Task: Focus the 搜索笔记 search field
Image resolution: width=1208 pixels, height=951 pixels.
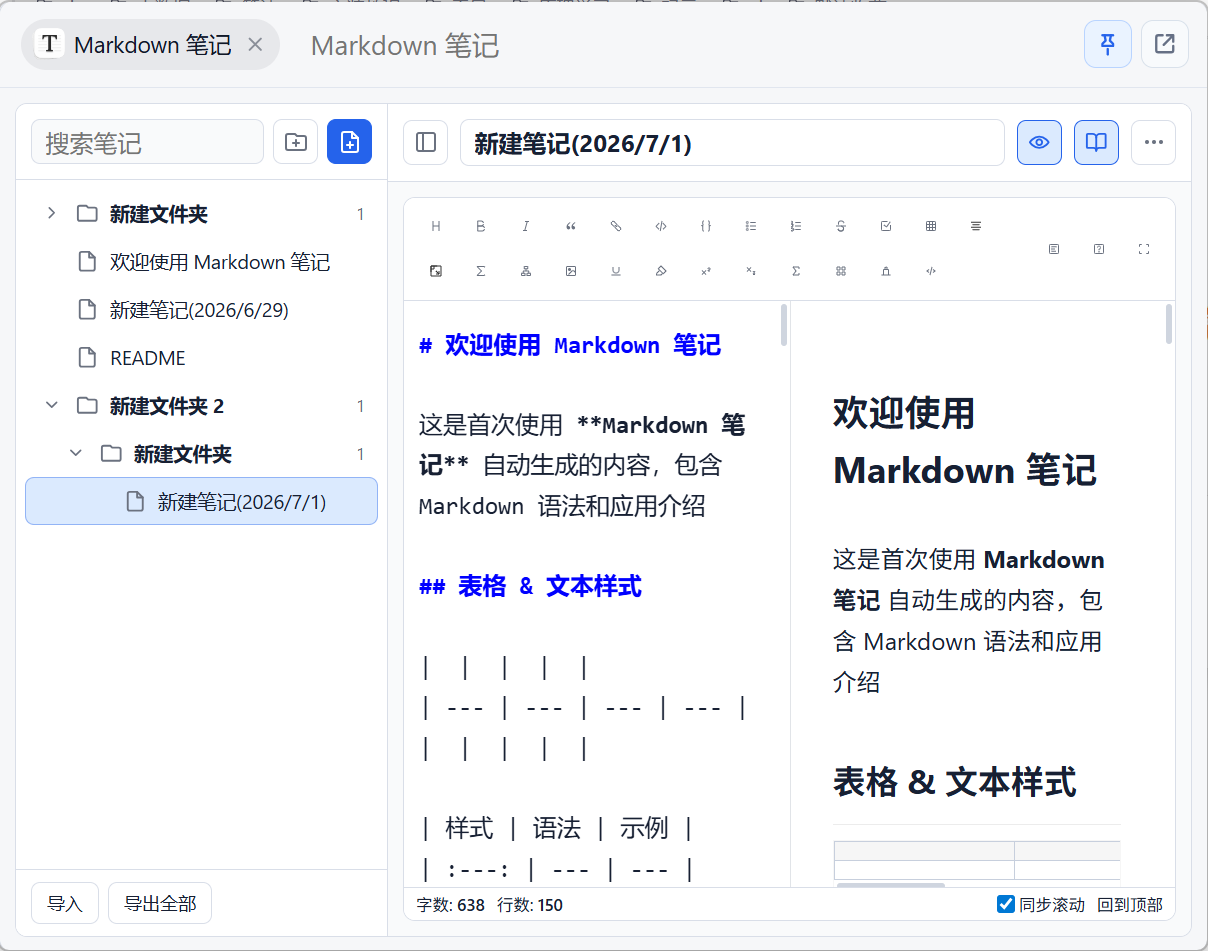Action: coord(147,142)
